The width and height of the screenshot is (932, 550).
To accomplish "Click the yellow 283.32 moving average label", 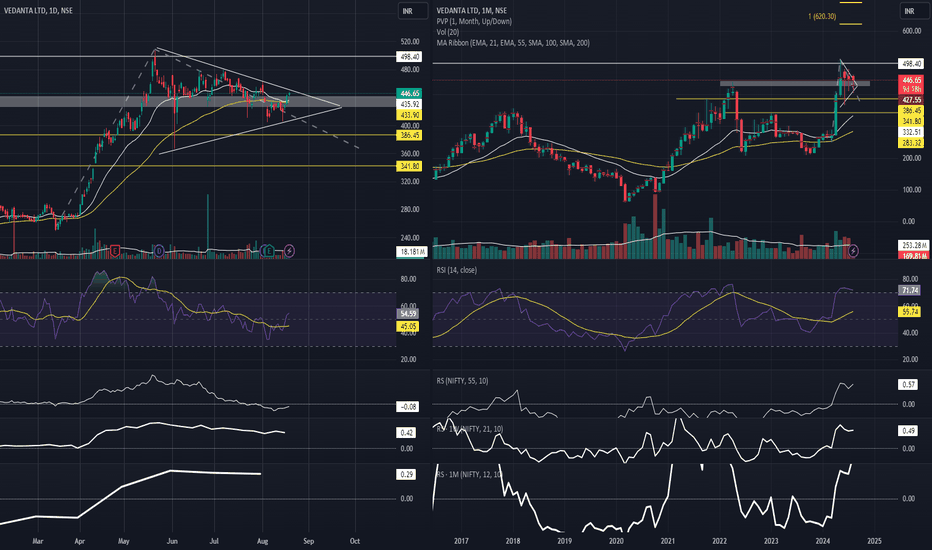I will point(912,143).
